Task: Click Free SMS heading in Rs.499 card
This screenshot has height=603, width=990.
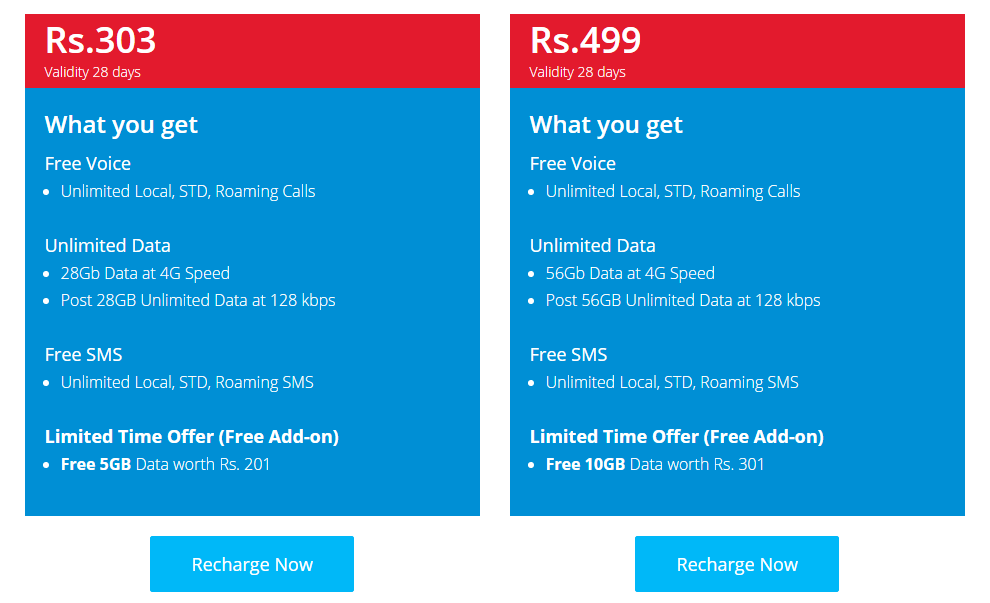Action: (568, 355)
